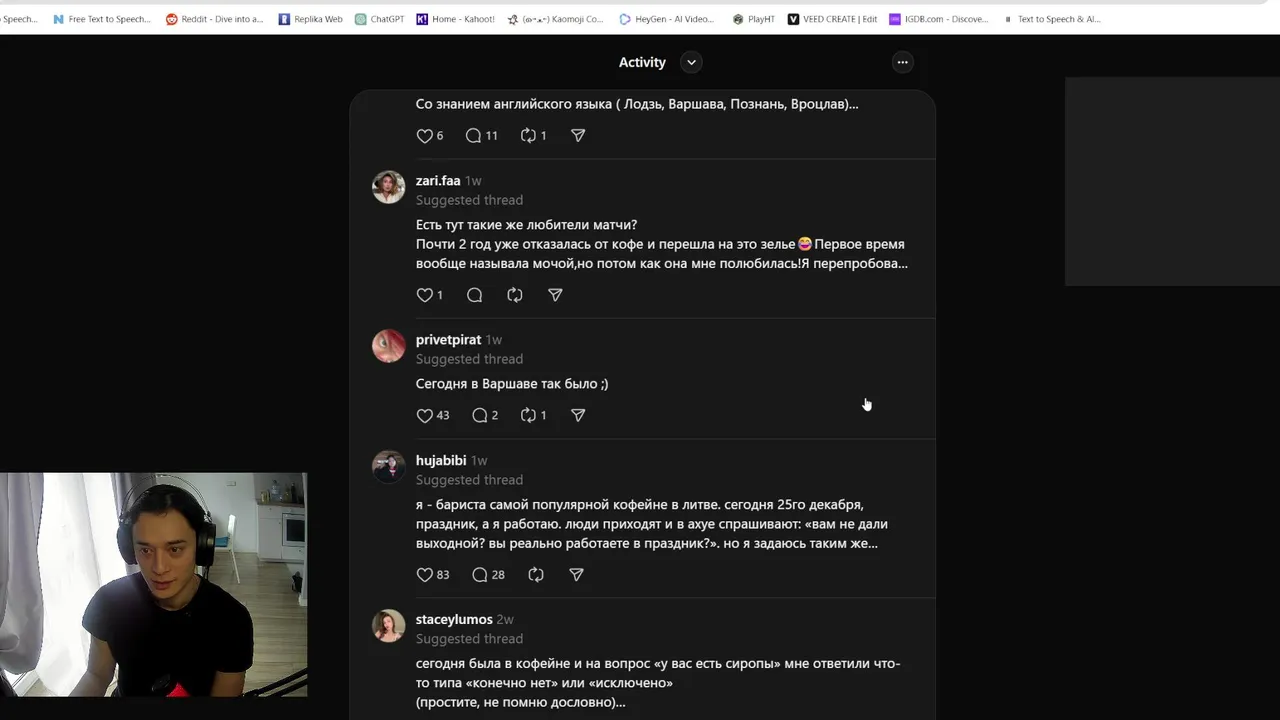This screenshot has width=1280, height=720.
Task: Open the Reddit bookmark in bookmarks bar
Action: [215, 19]
